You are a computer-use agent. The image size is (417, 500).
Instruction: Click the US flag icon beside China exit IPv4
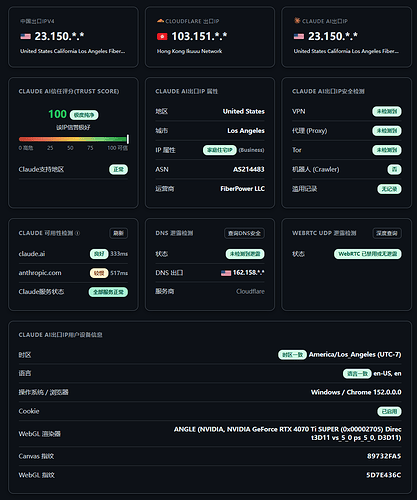[x=25, y=36]
